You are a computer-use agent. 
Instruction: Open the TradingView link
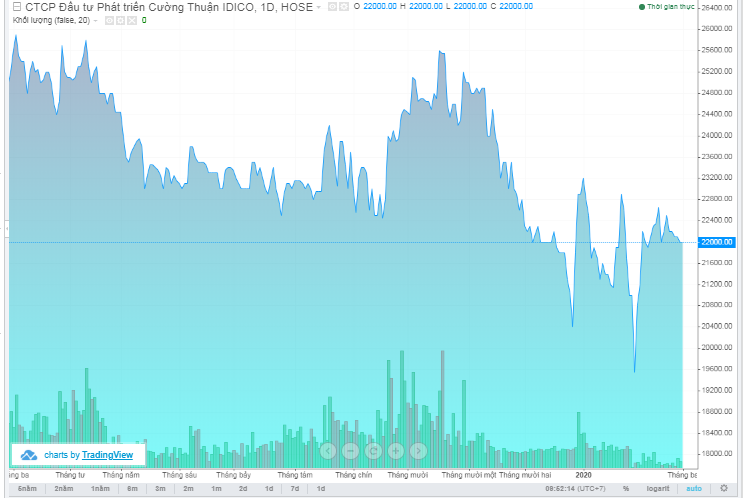coord(107,455)
